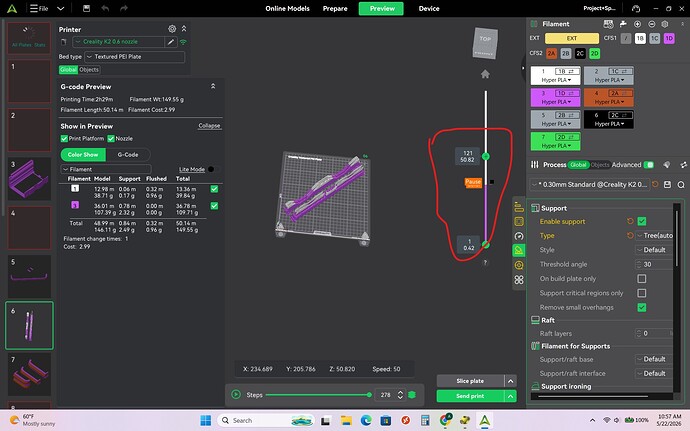Open the Creality K2 0.6 nozzle printer dropdown

[x=119, y=42]
